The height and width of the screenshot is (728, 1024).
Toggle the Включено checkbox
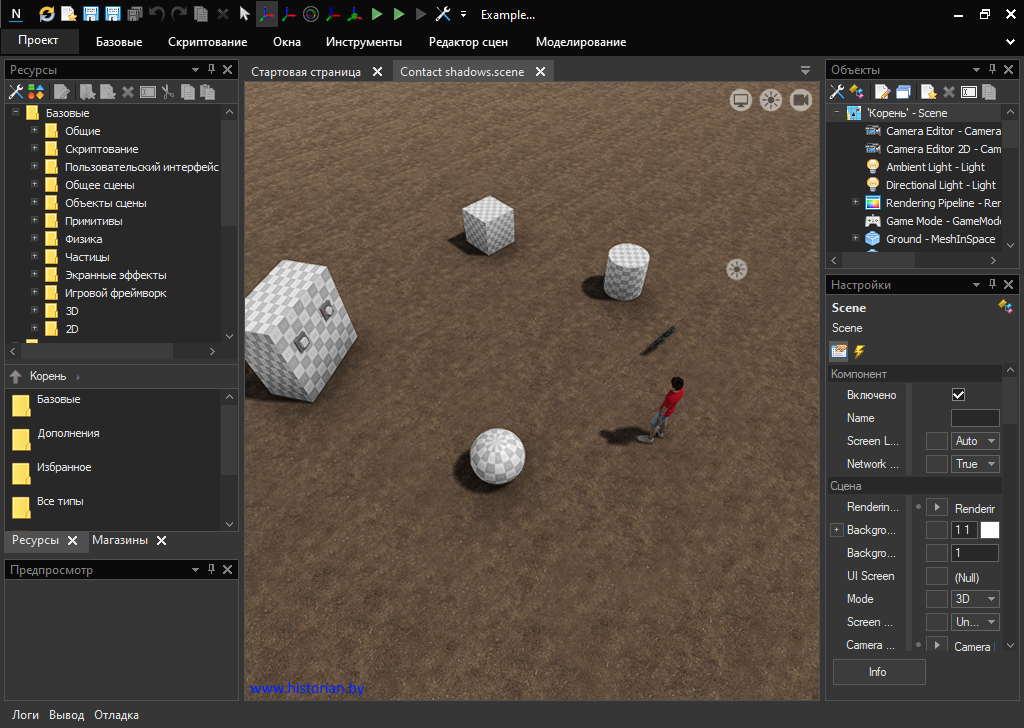(x=958, y=395)
